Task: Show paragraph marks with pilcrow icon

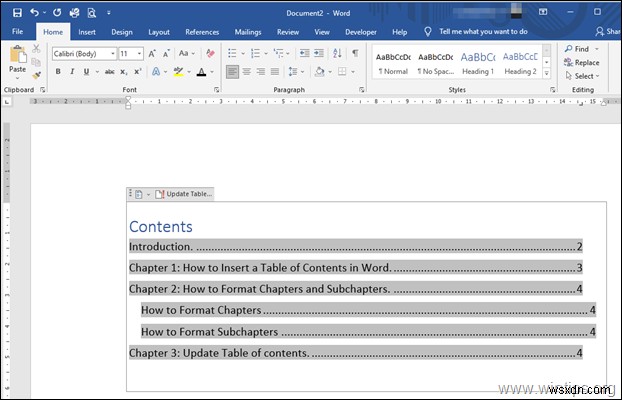Action: 355,53
